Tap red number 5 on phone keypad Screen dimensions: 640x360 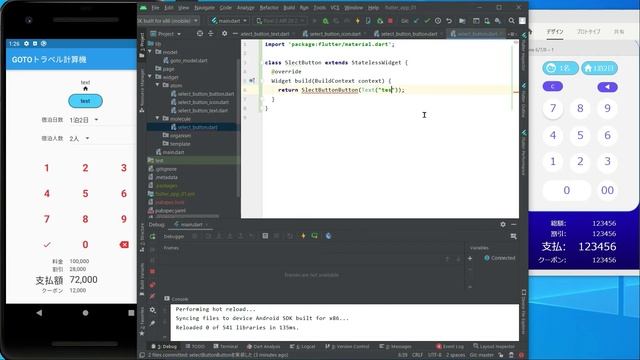pyautogui.click(x=85, y=193)
